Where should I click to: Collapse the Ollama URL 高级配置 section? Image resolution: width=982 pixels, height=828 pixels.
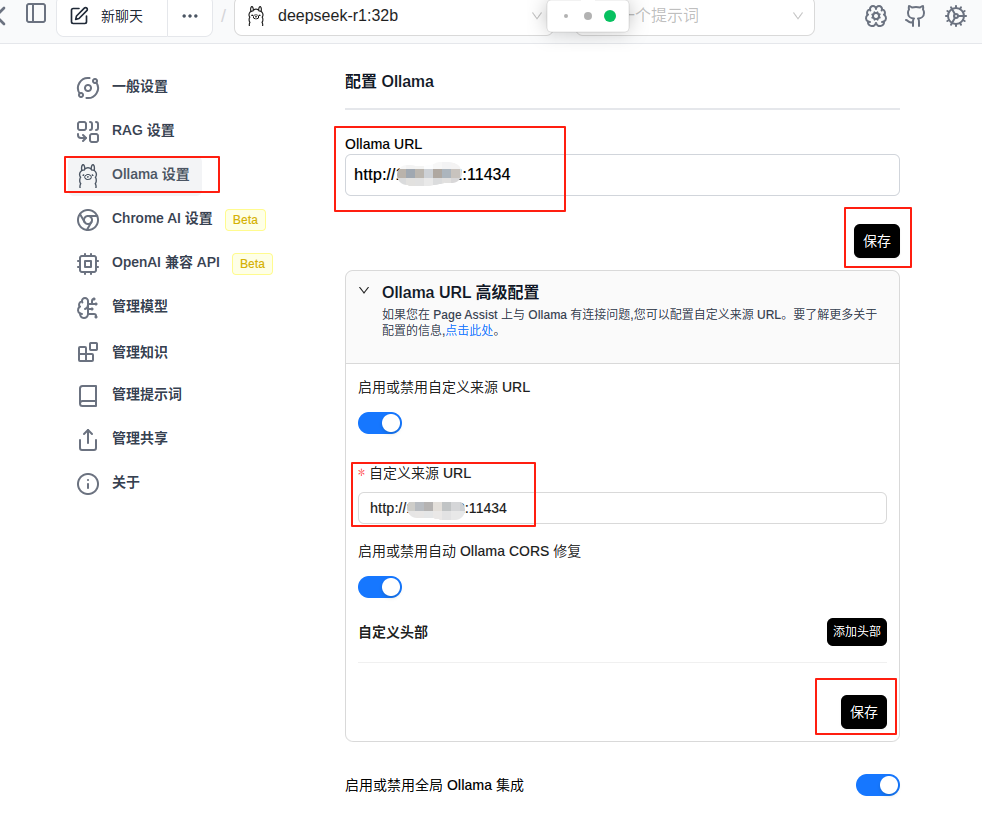[364, 291]
